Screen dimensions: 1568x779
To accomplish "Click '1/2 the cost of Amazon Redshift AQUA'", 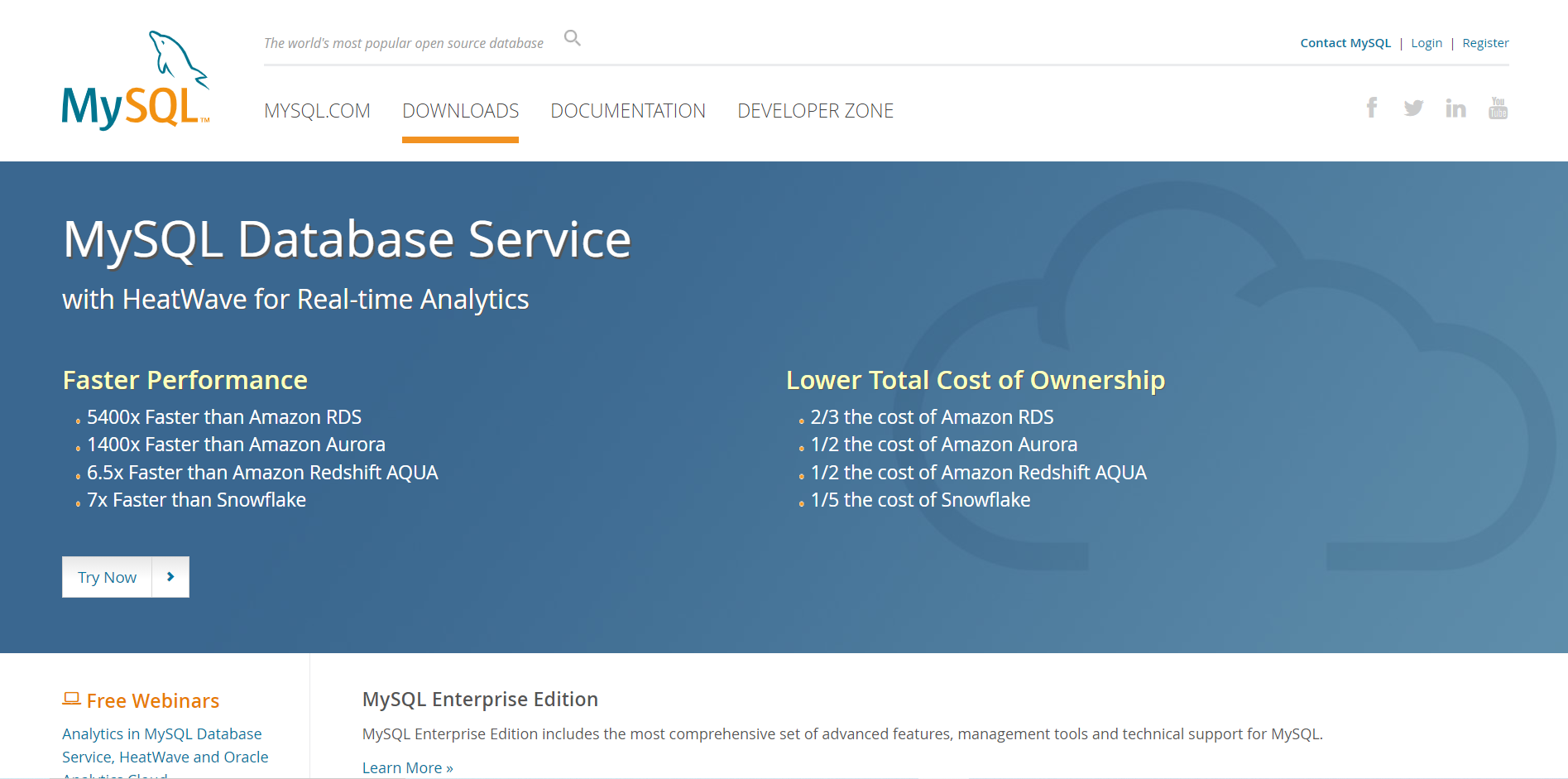I will (x=979, y=473).
